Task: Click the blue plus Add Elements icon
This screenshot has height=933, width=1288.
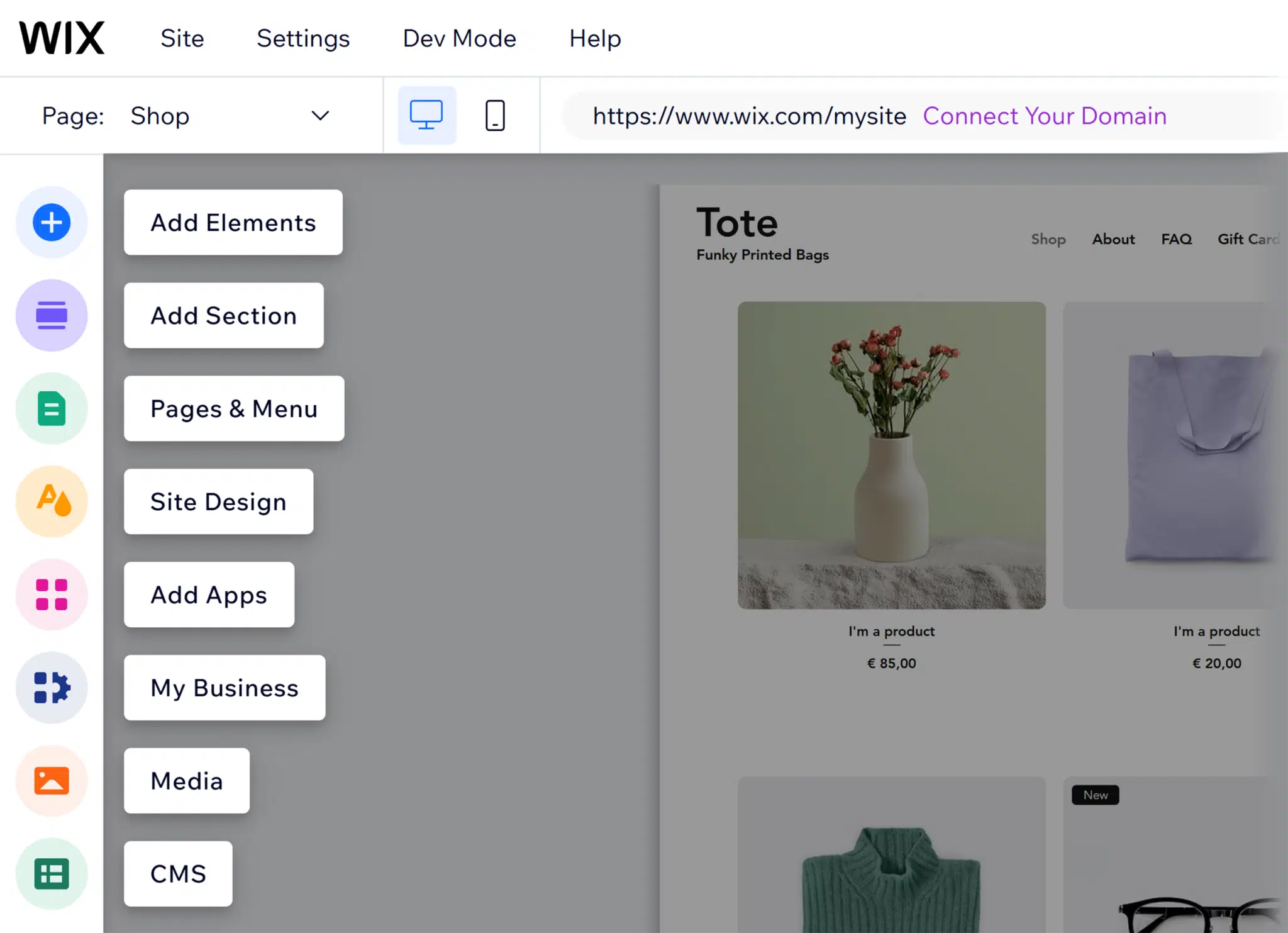Action: [52, 222]
